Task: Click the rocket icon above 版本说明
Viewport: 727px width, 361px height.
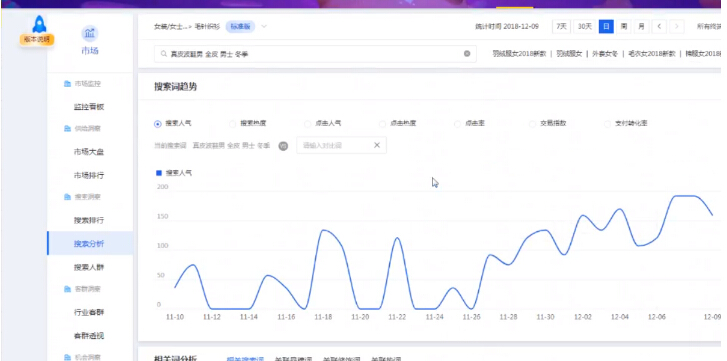Action: tap(39, 24)
